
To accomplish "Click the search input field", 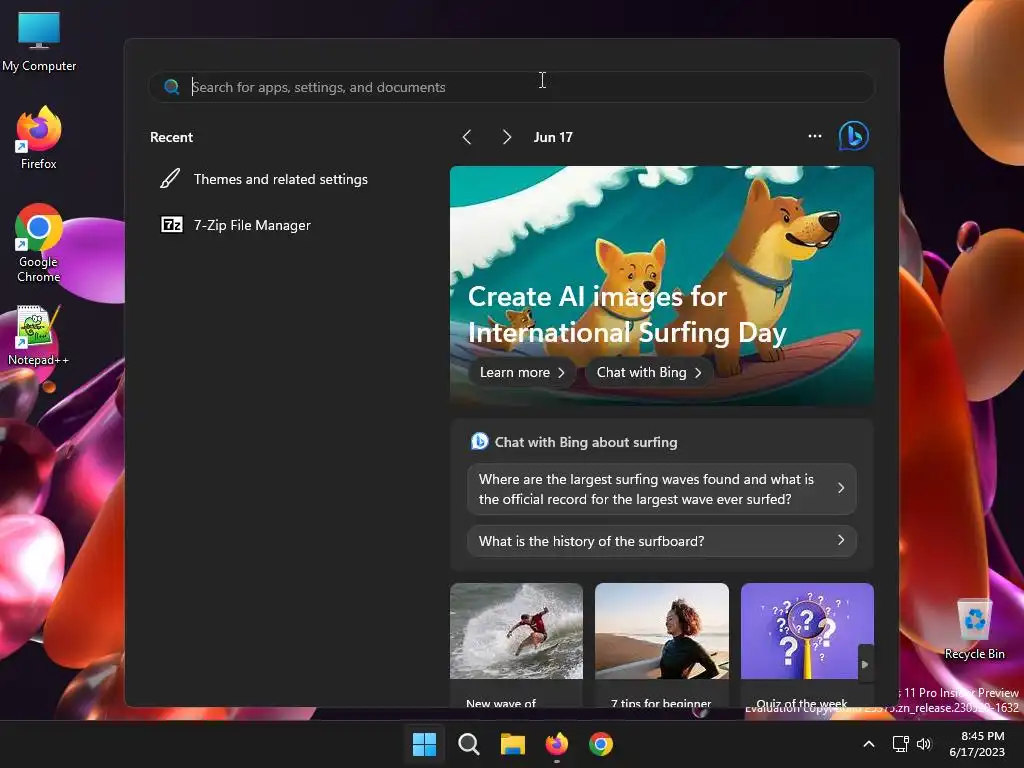I will point(512,87).
